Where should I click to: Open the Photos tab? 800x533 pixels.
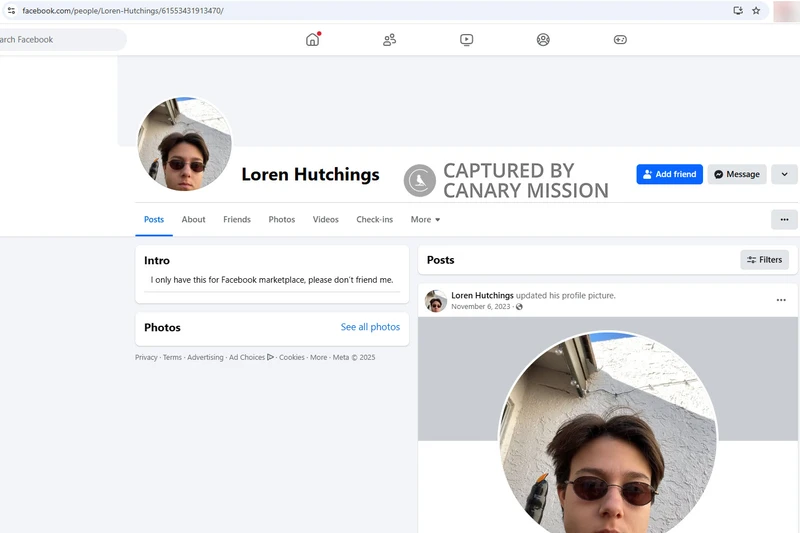[282, 219]
